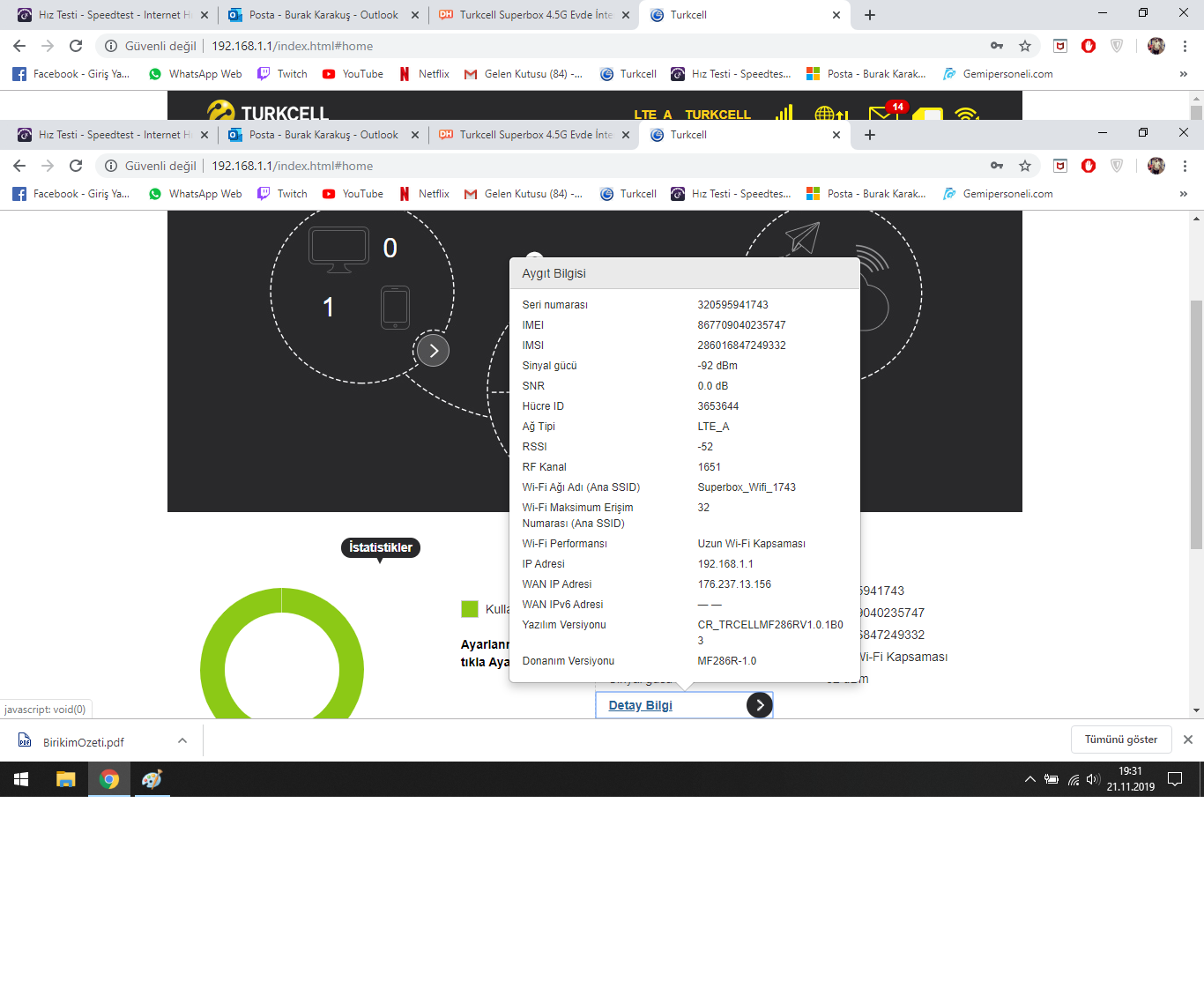The width and height of the screenshot is (1204, 996).
Task: Open the BirikimOzeti.pdf download item
Action: pos(84,742)
